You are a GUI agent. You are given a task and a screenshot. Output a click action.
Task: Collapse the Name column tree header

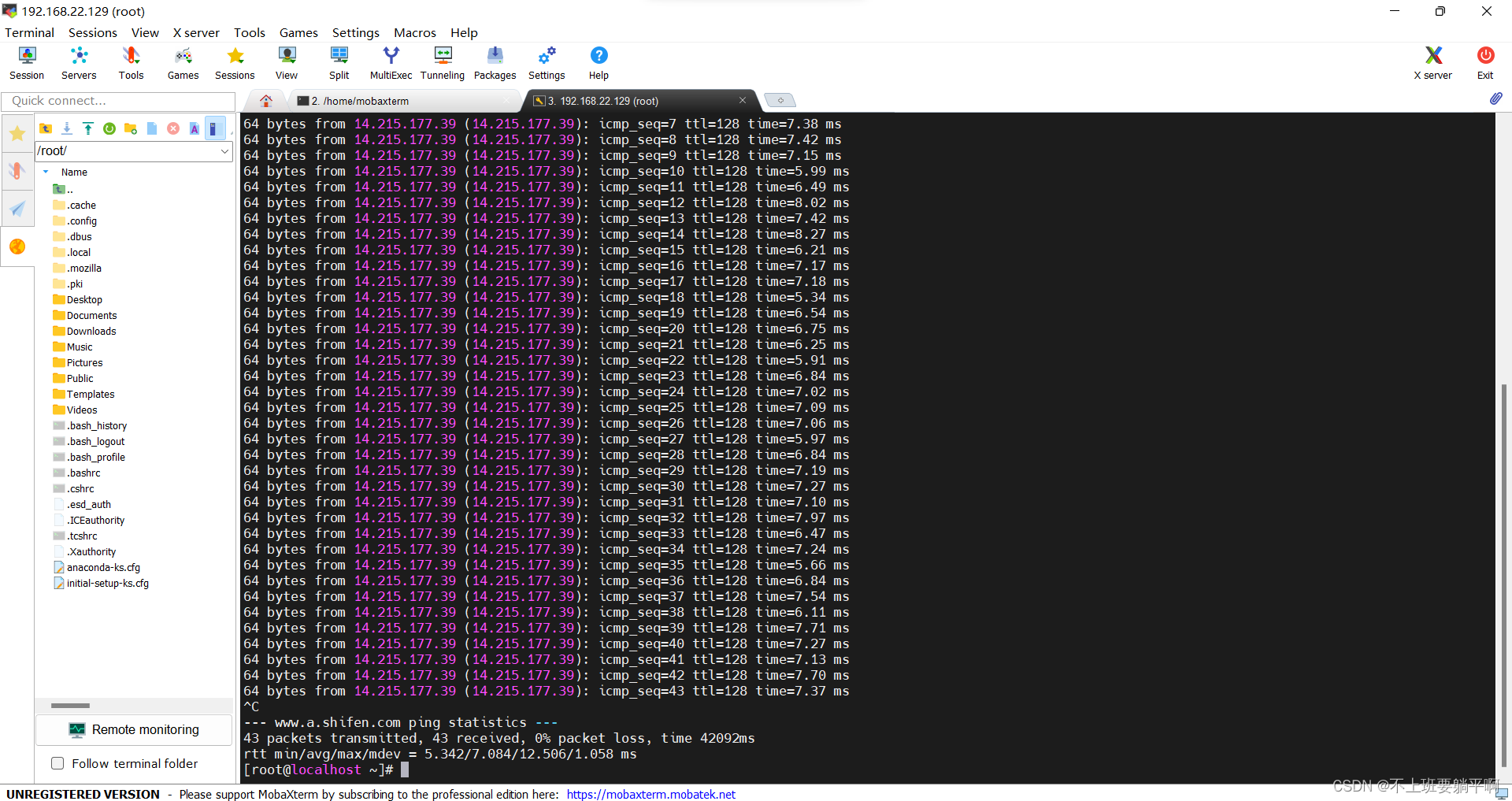[x=45, y=172]
